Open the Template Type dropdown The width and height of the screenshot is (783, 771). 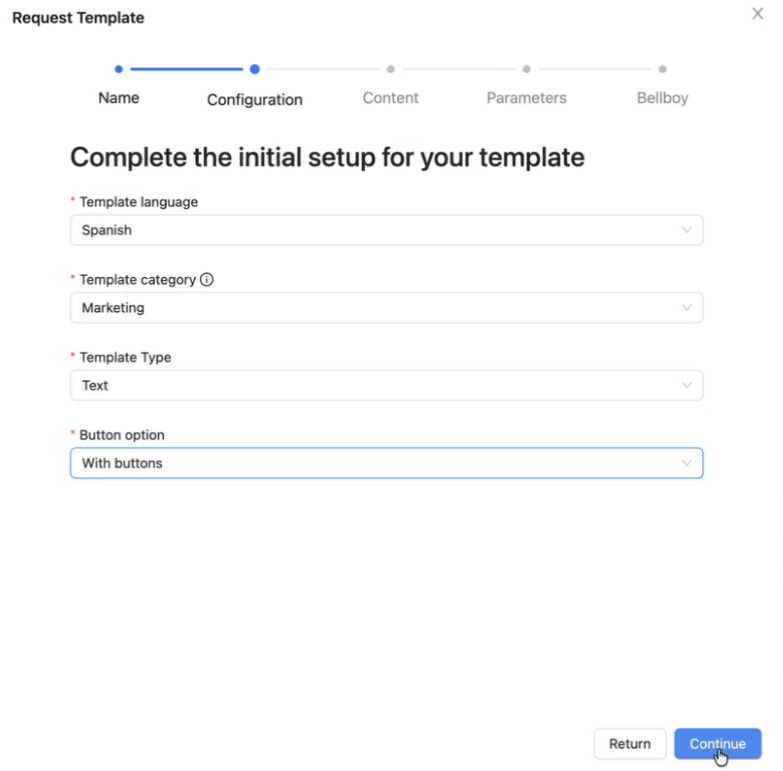point(385,385)
